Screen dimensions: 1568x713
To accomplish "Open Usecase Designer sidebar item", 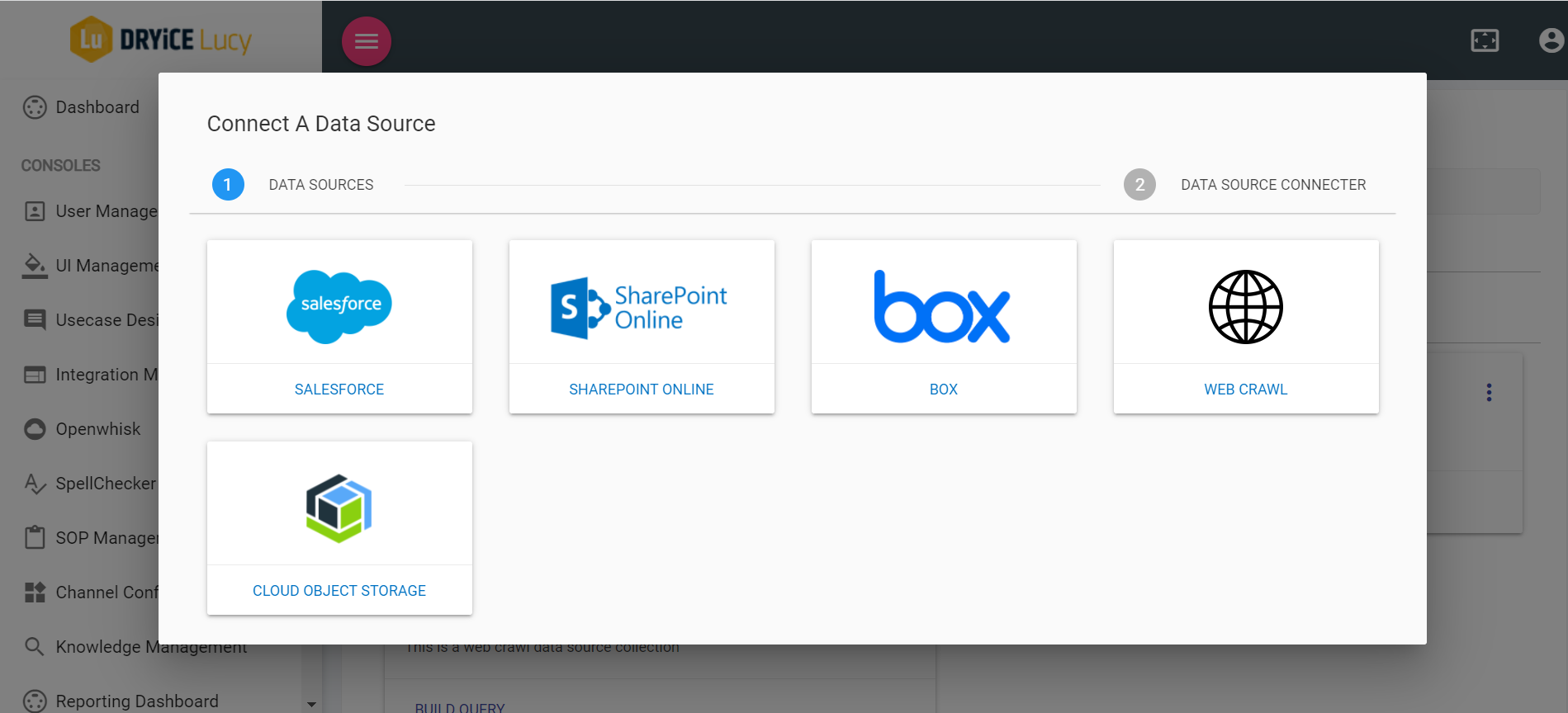I will pos(107,320).
